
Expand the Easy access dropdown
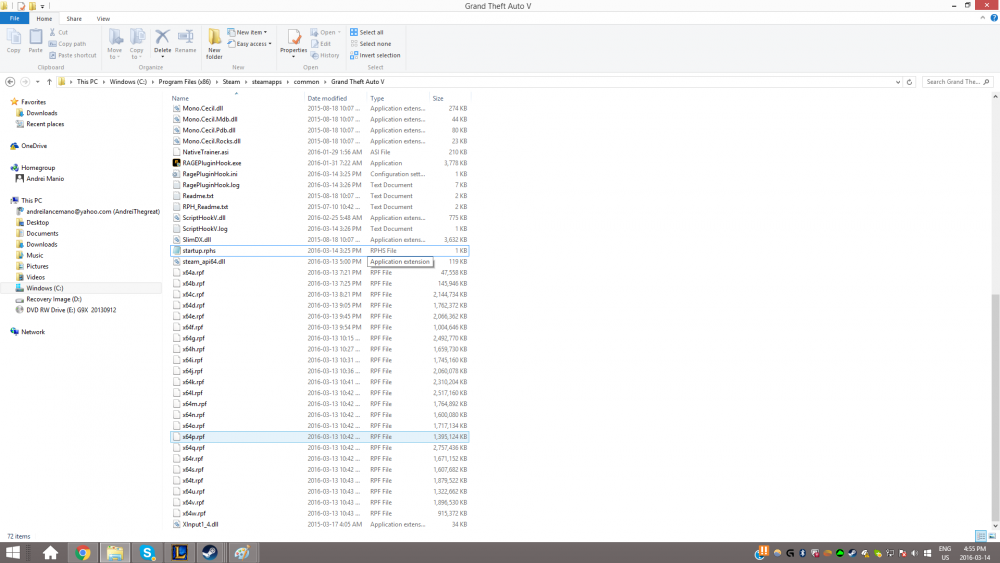270,44
